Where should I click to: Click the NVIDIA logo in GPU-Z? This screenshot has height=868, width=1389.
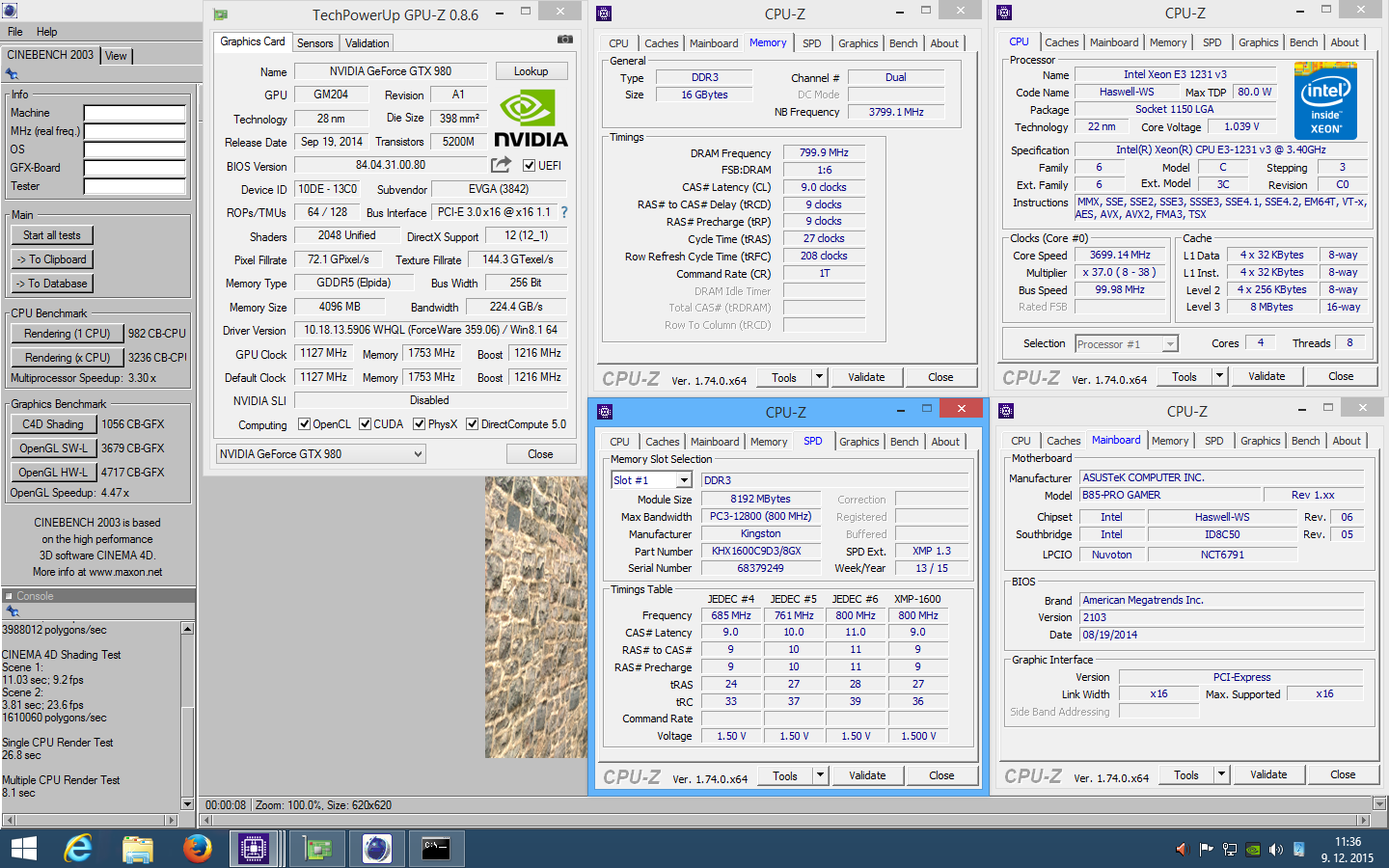tap(531, 119)
